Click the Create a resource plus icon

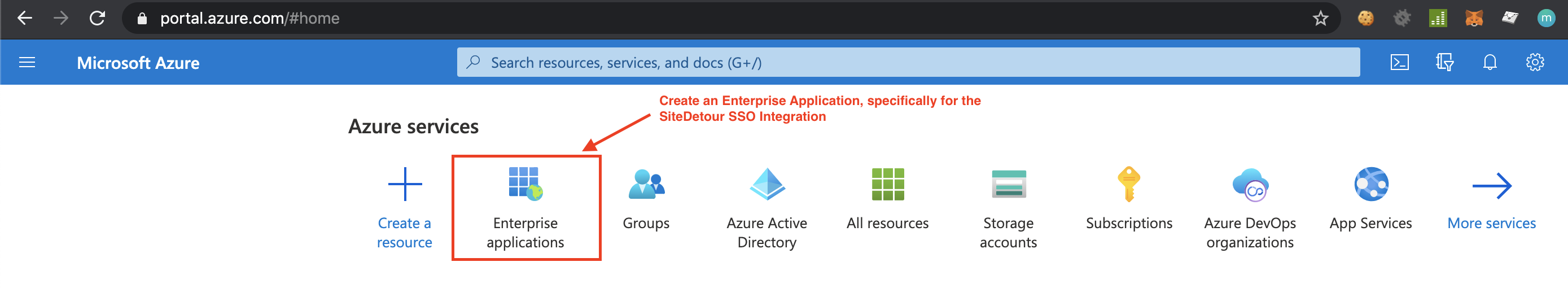[405, 184]
